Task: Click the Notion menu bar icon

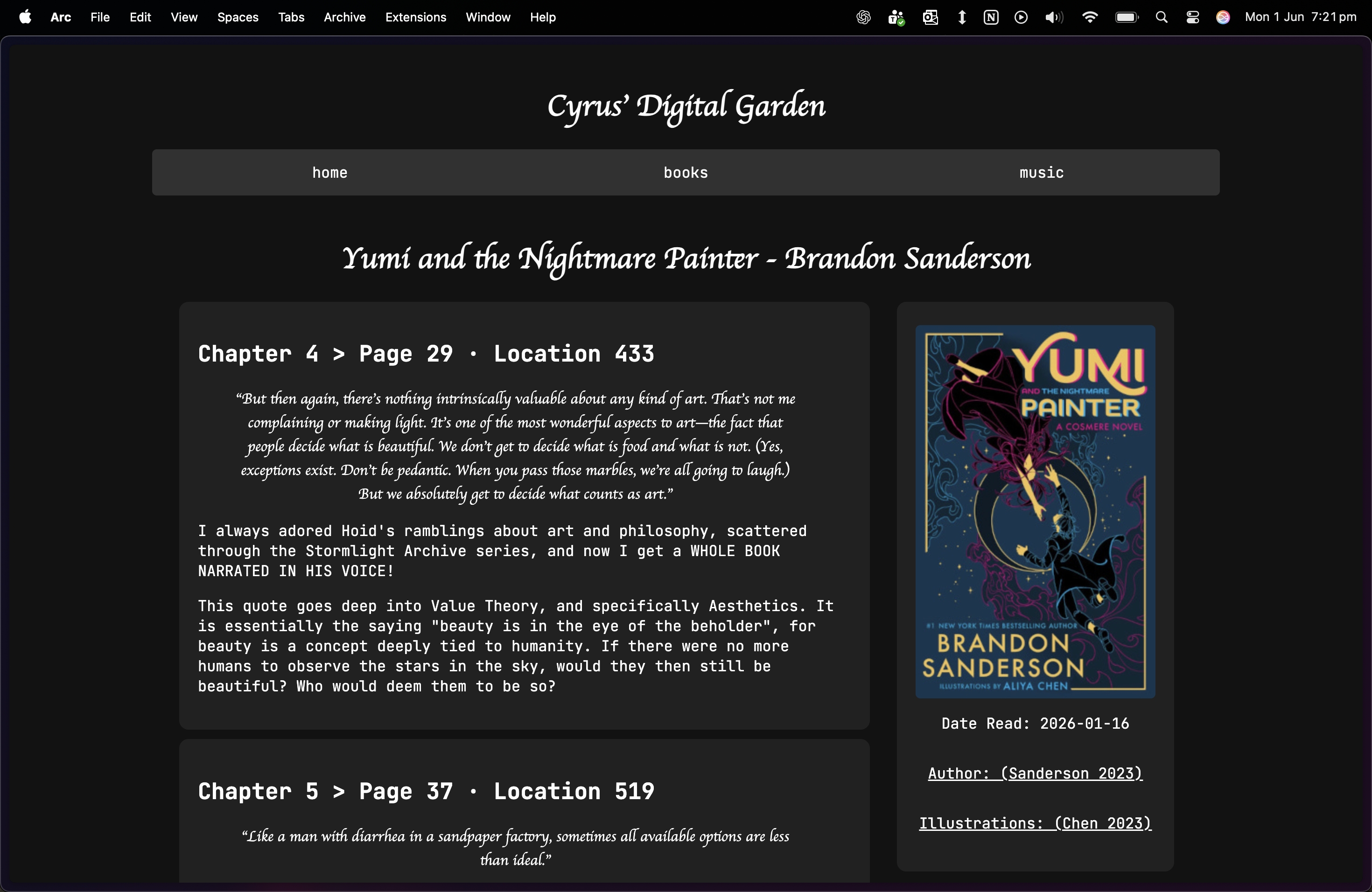Action: tap(991, 17)
